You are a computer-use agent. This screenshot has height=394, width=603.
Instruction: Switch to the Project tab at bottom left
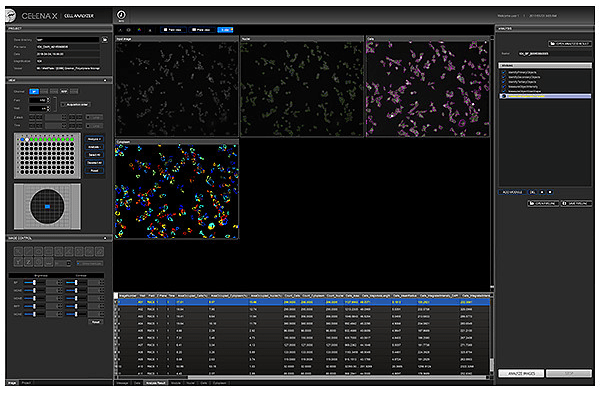pyautogui.click(x=26, y=383)
